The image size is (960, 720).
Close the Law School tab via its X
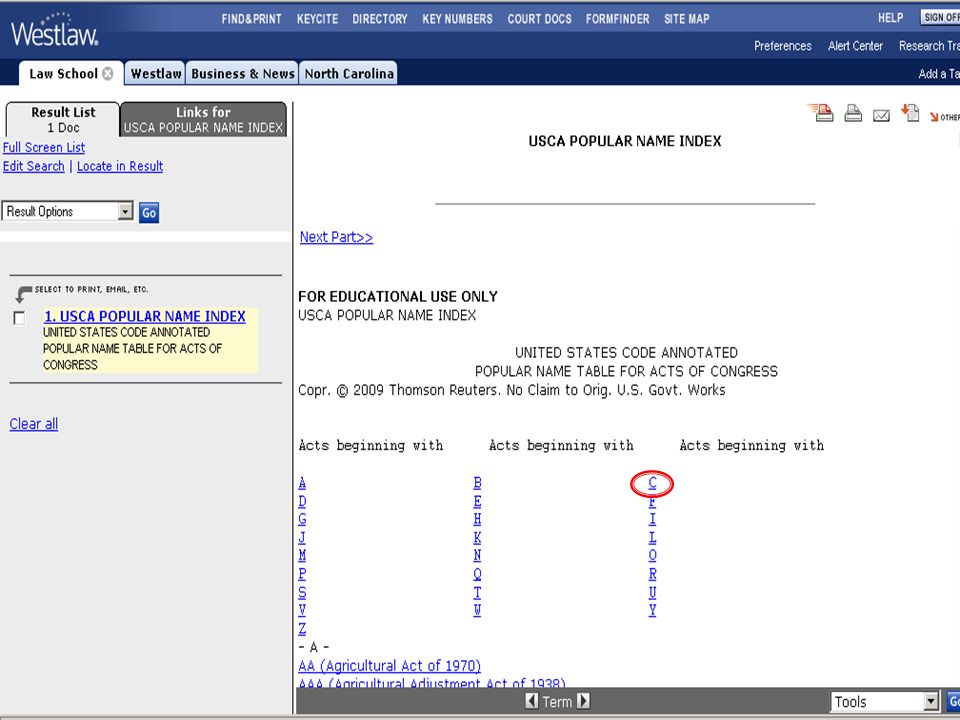(x=108, y=73)
